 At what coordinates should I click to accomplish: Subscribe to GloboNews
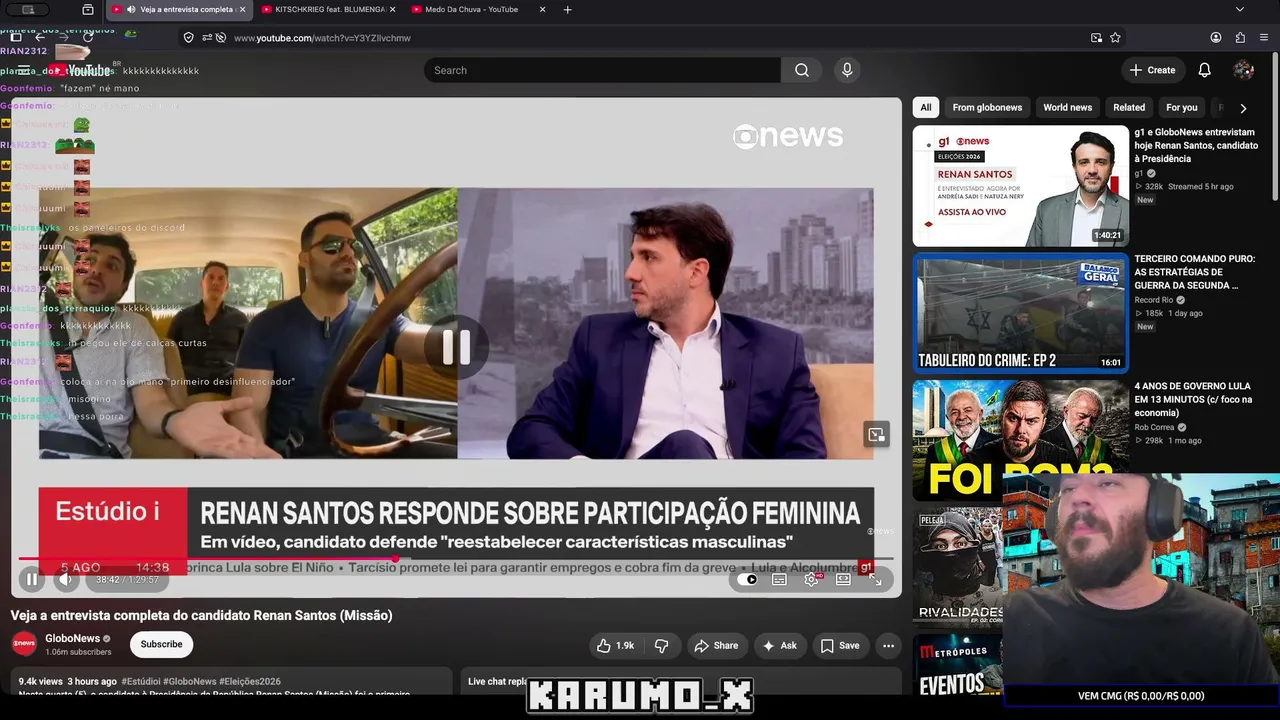161,644
